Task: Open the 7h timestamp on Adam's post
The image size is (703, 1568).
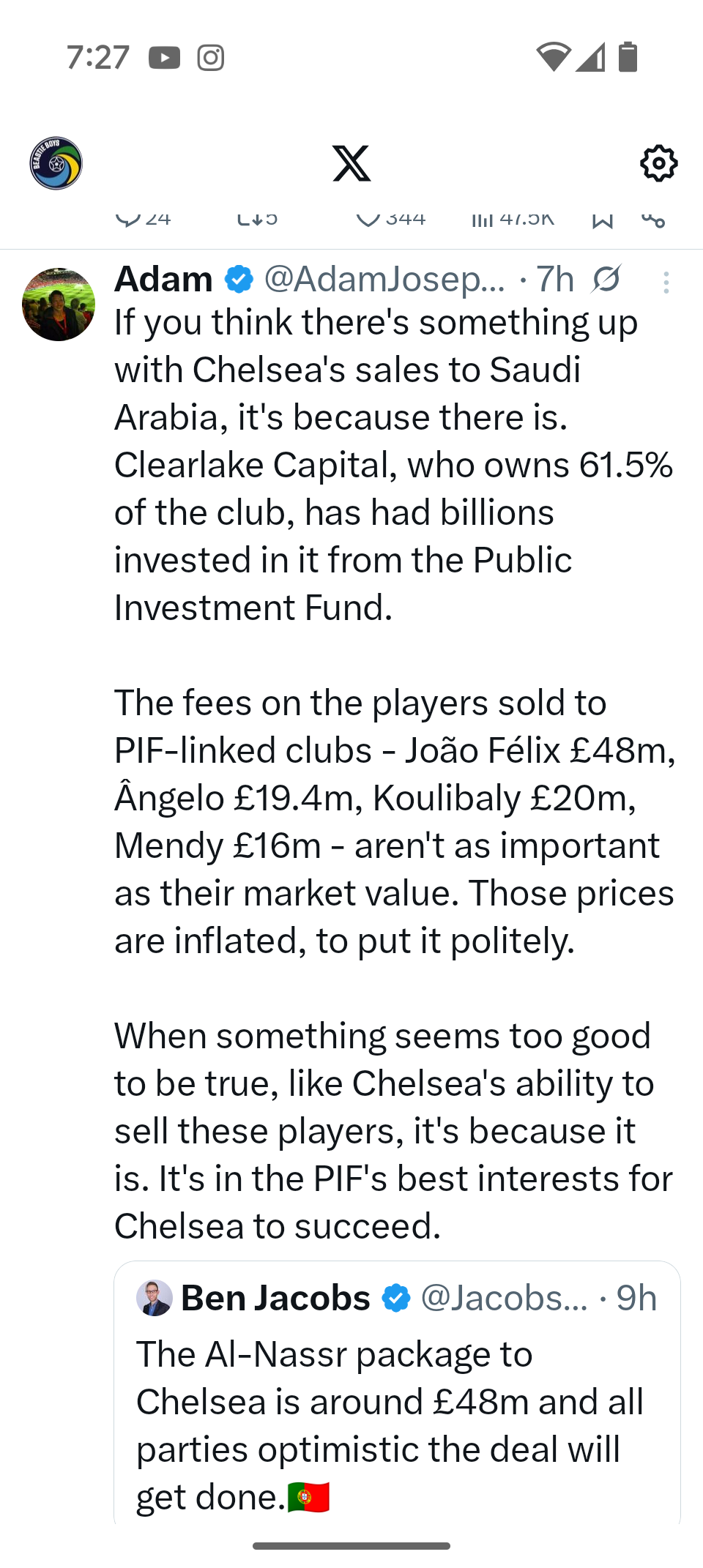Action: click(555, 279)
